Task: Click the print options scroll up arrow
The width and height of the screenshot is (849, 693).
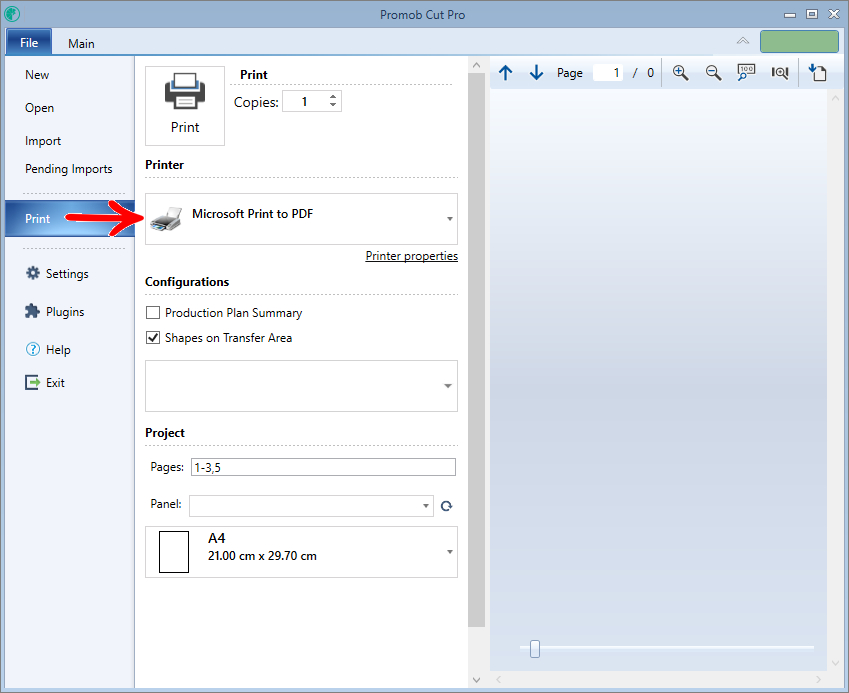Action: 476,65
